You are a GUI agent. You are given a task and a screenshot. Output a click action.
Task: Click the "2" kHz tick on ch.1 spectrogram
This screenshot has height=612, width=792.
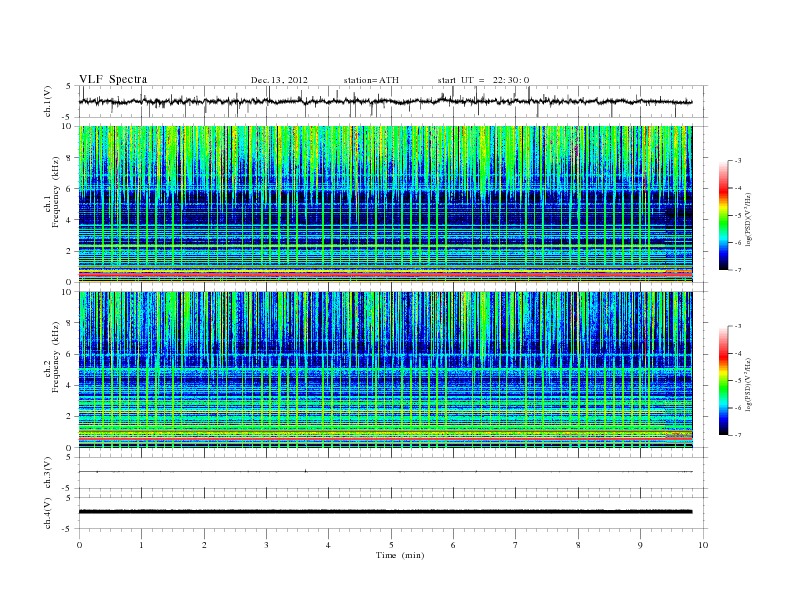coord(69,251)
